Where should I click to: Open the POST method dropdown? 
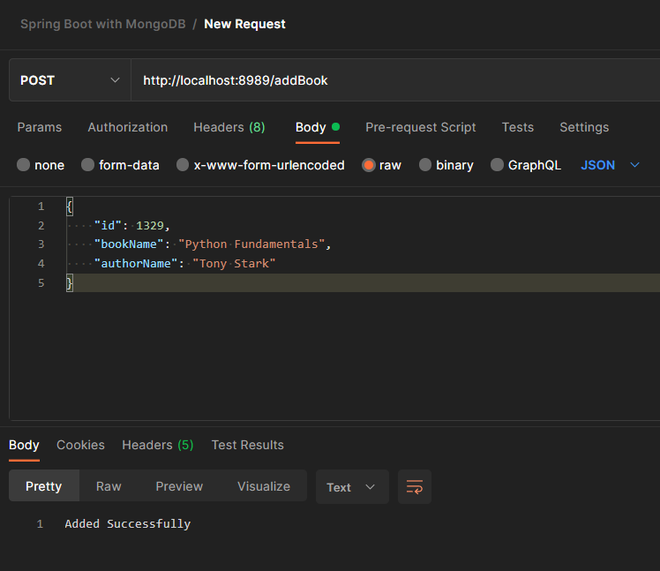click(70, 80)
